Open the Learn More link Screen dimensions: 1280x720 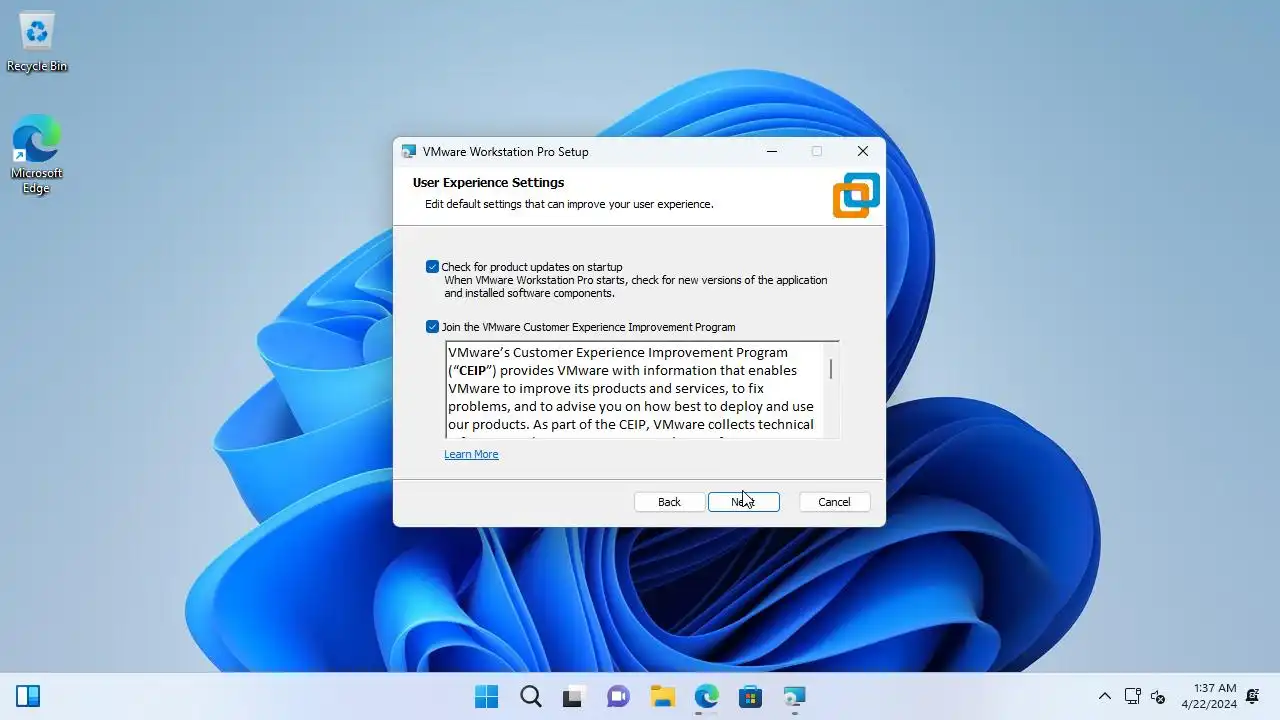[x=471, y=454]
